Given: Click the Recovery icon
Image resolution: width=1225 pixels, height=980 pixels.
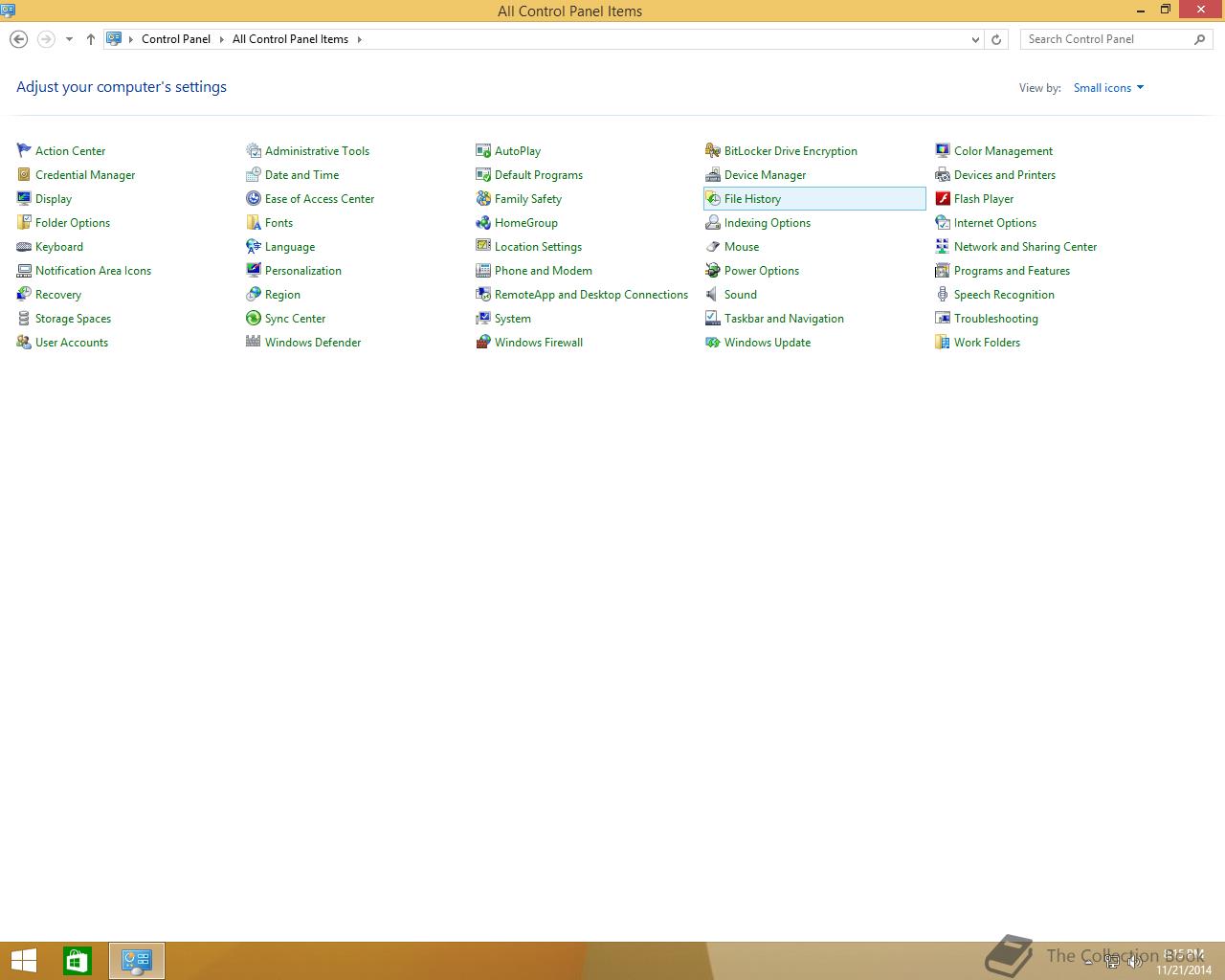Looking at the screenshot, I should (x=24, y=294).
